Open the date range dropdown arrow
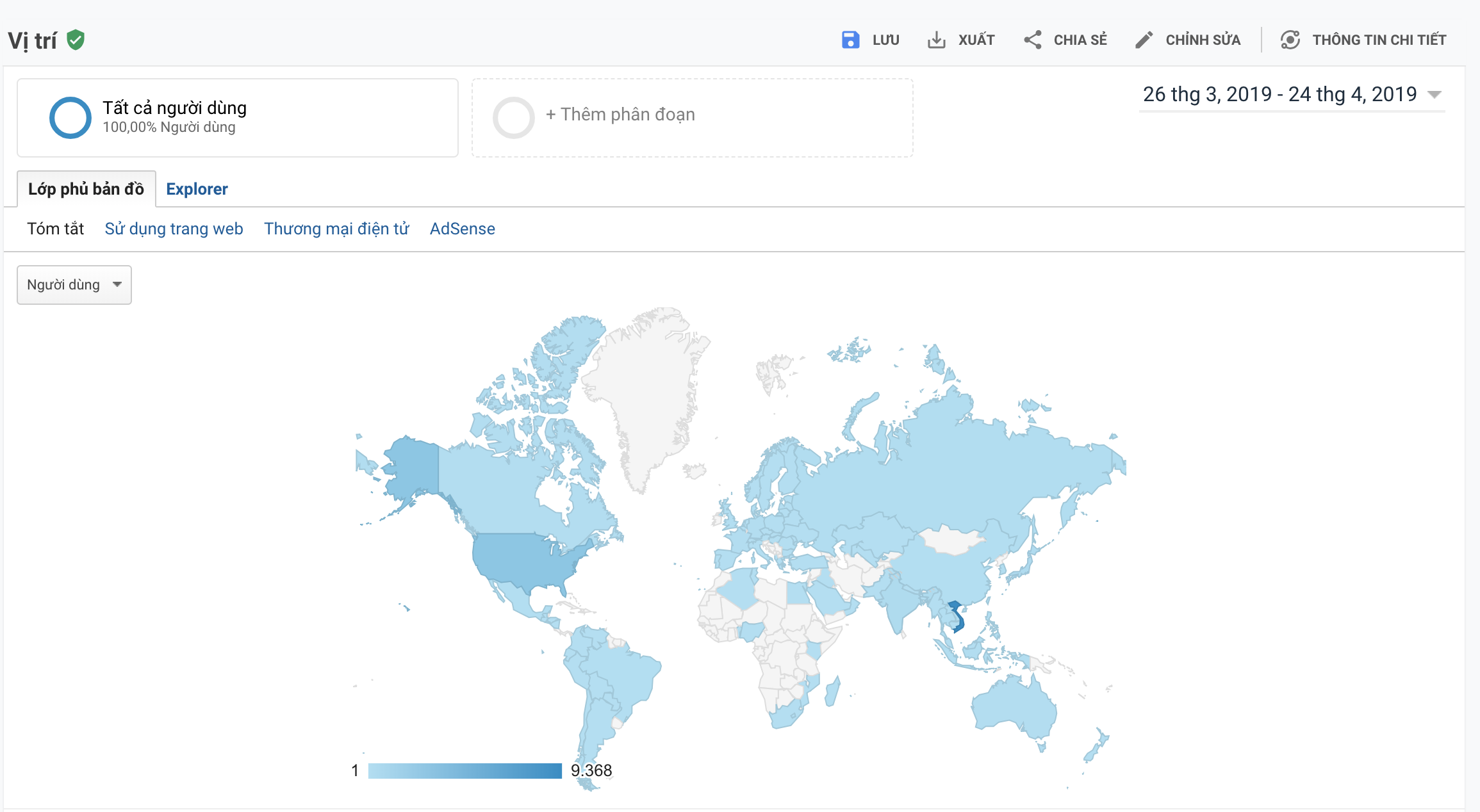Screen dimensions: 1480x812 click(x=1435, y=95)
